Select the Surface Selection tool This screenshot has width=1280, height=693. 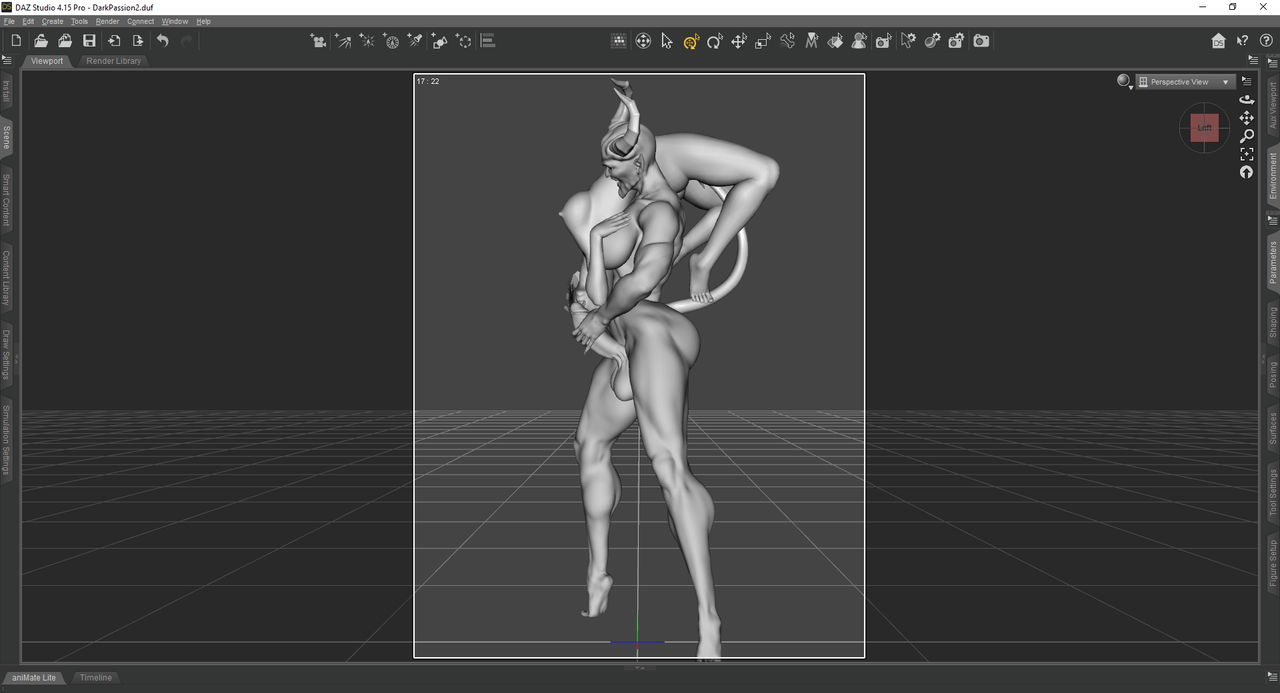tap(836, 41)
